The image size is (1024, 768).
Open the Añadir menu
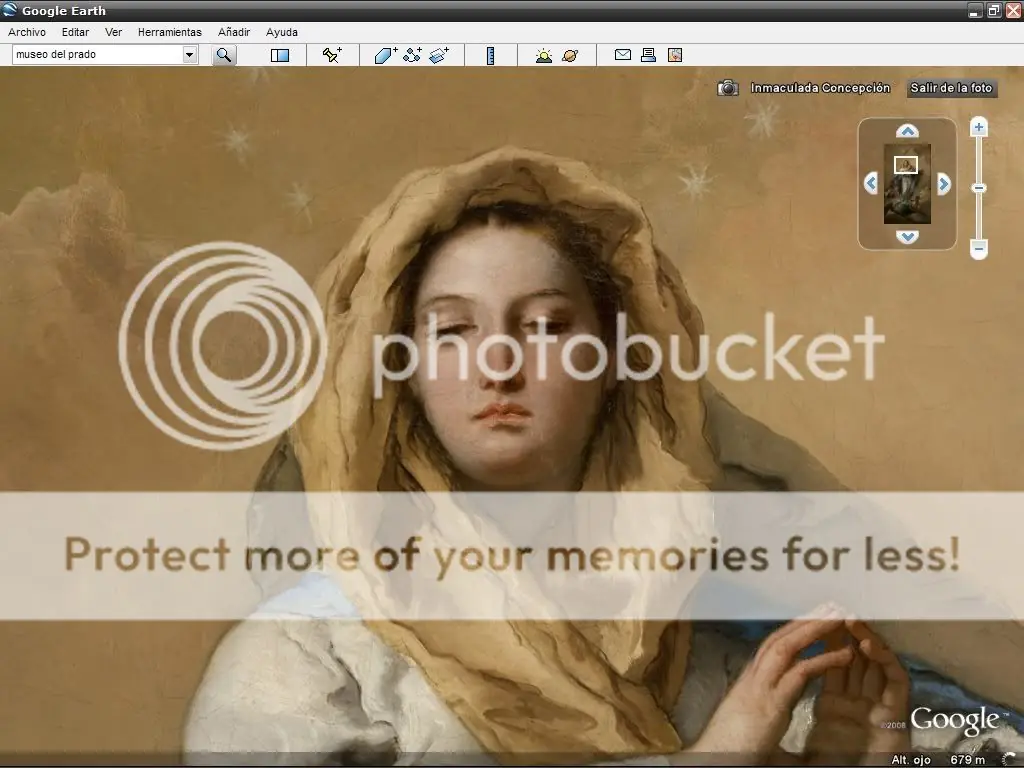[234, 32]
